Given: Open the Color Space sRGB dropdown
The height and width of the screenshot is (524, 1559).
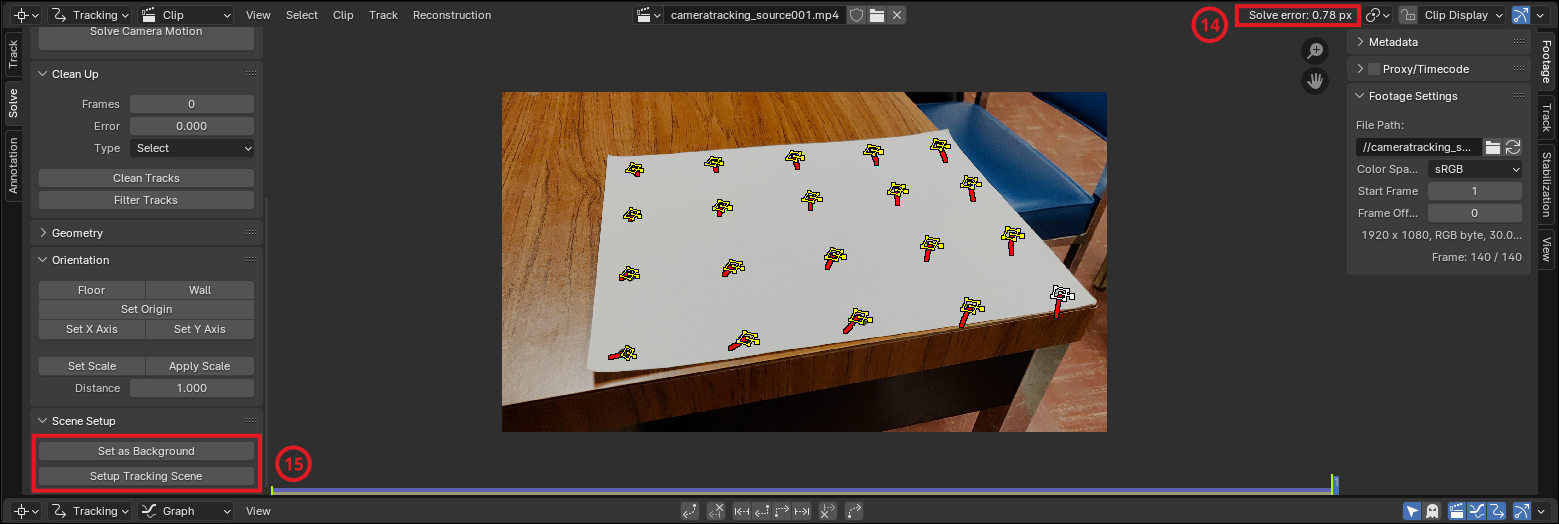Looking at the screenshot, I should click(1475, 169).
